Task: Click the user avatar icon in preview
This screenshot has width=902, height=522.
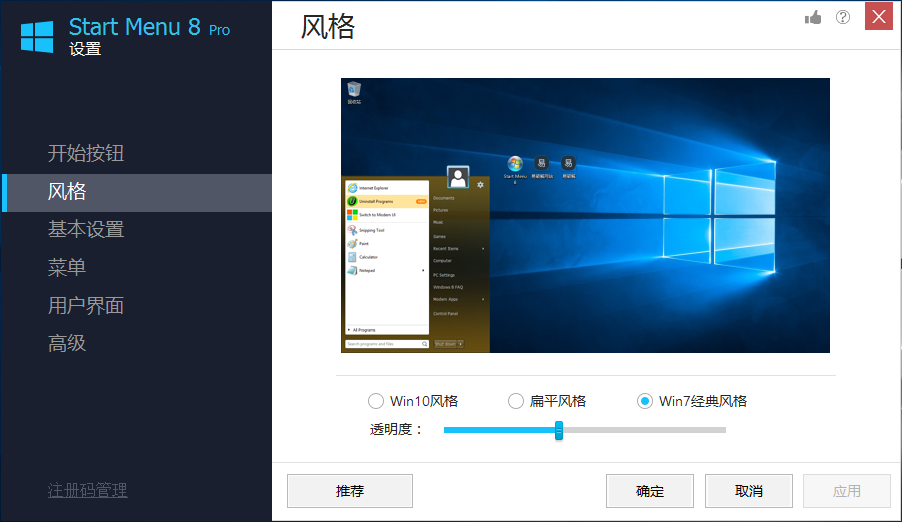Action: point(459,177)
